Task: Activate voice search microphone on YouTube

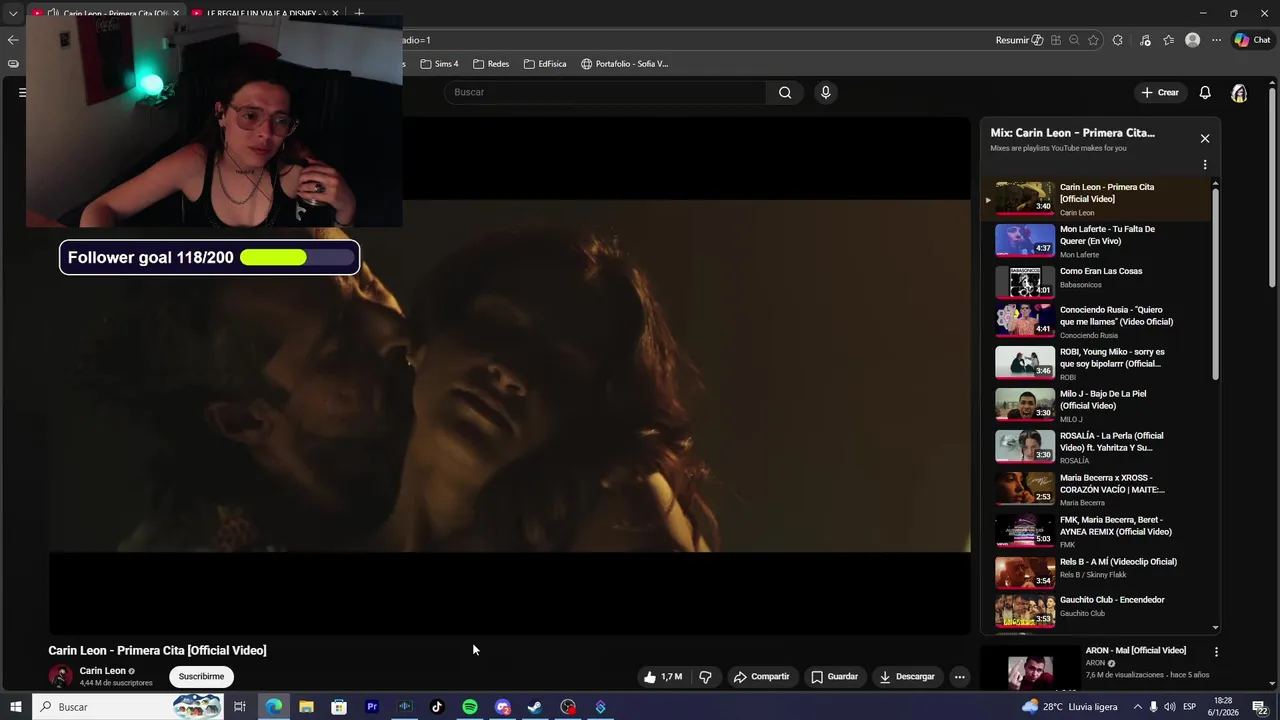Action: [x=825, y=92]
